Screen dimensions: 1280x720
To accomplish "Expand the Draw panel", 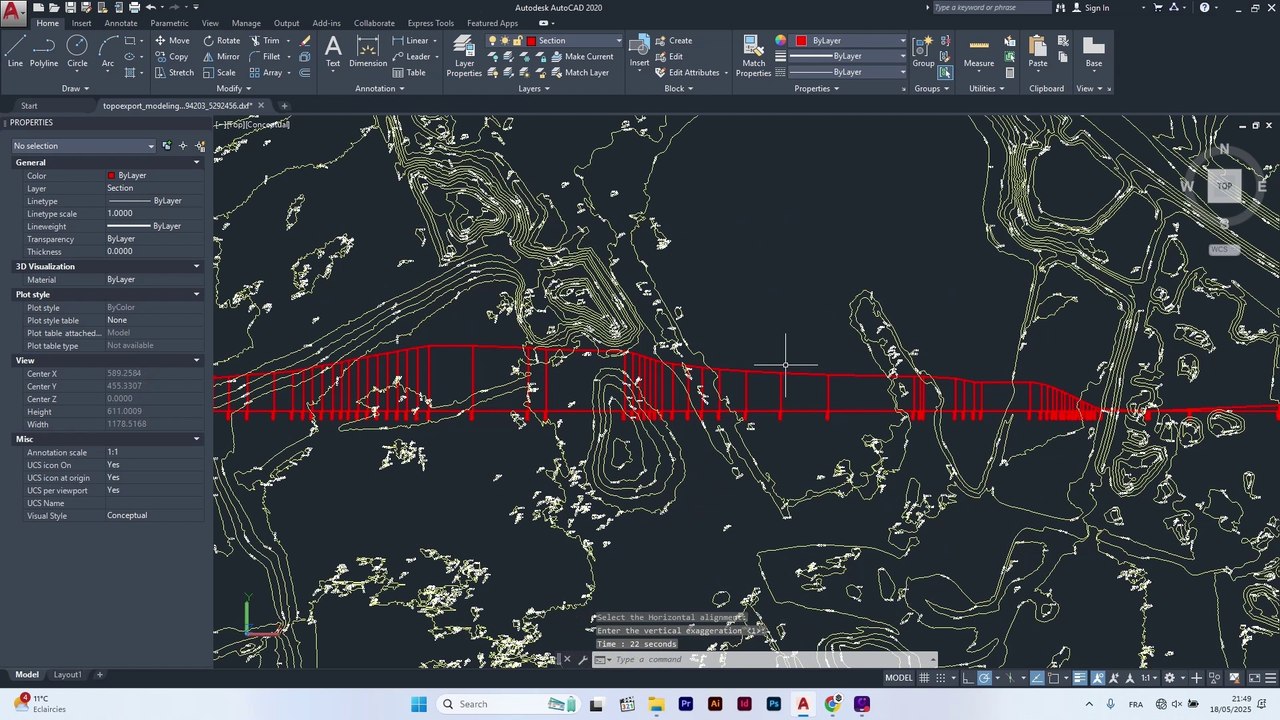I will tap(75, 88).
